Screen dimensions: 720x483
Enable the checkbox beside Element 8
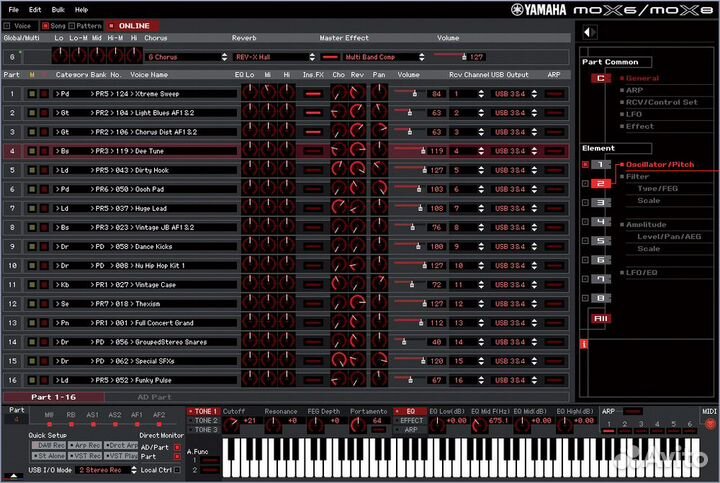coord(585,298)
